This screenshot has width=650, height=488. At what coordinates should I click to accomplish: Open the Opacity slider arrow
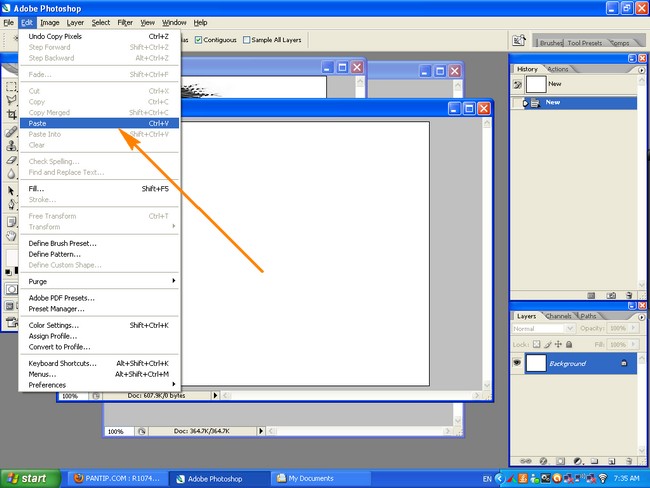[x=633, y=328]
